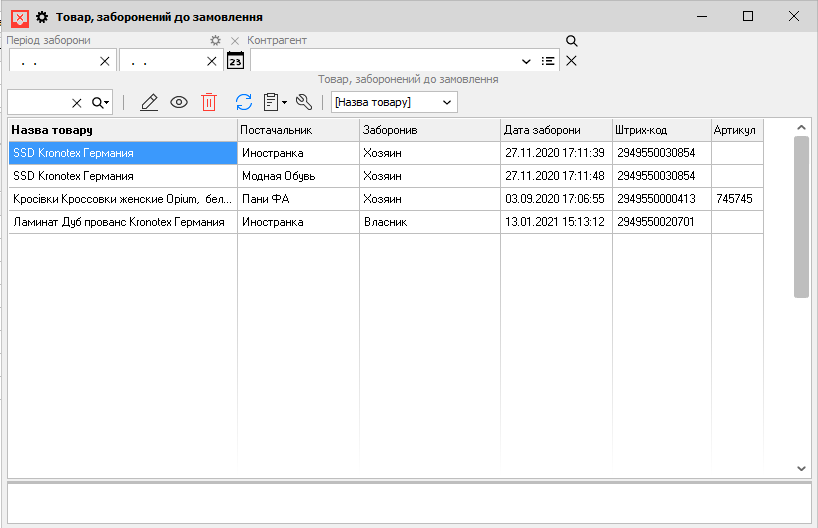
Task: Click the blue refresh arrows icon
Action: [244, 102]
